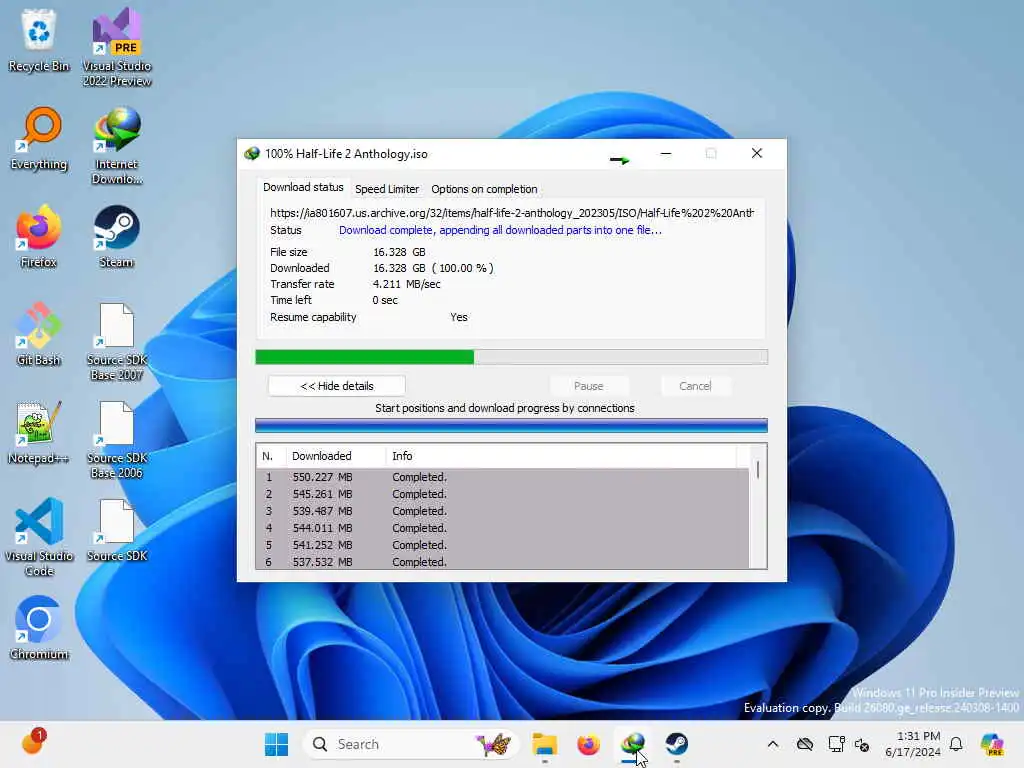The height and width of the screenshot is (768, 1024).
Task: Click the display/network tray icon
Action: tap(836, 744)
